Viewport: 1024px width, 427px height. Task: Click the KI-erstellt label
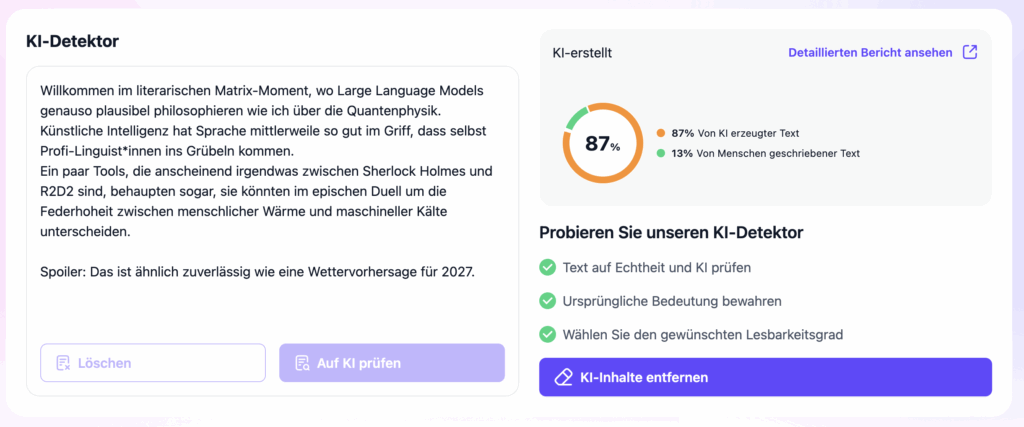(x=583, y=52)
